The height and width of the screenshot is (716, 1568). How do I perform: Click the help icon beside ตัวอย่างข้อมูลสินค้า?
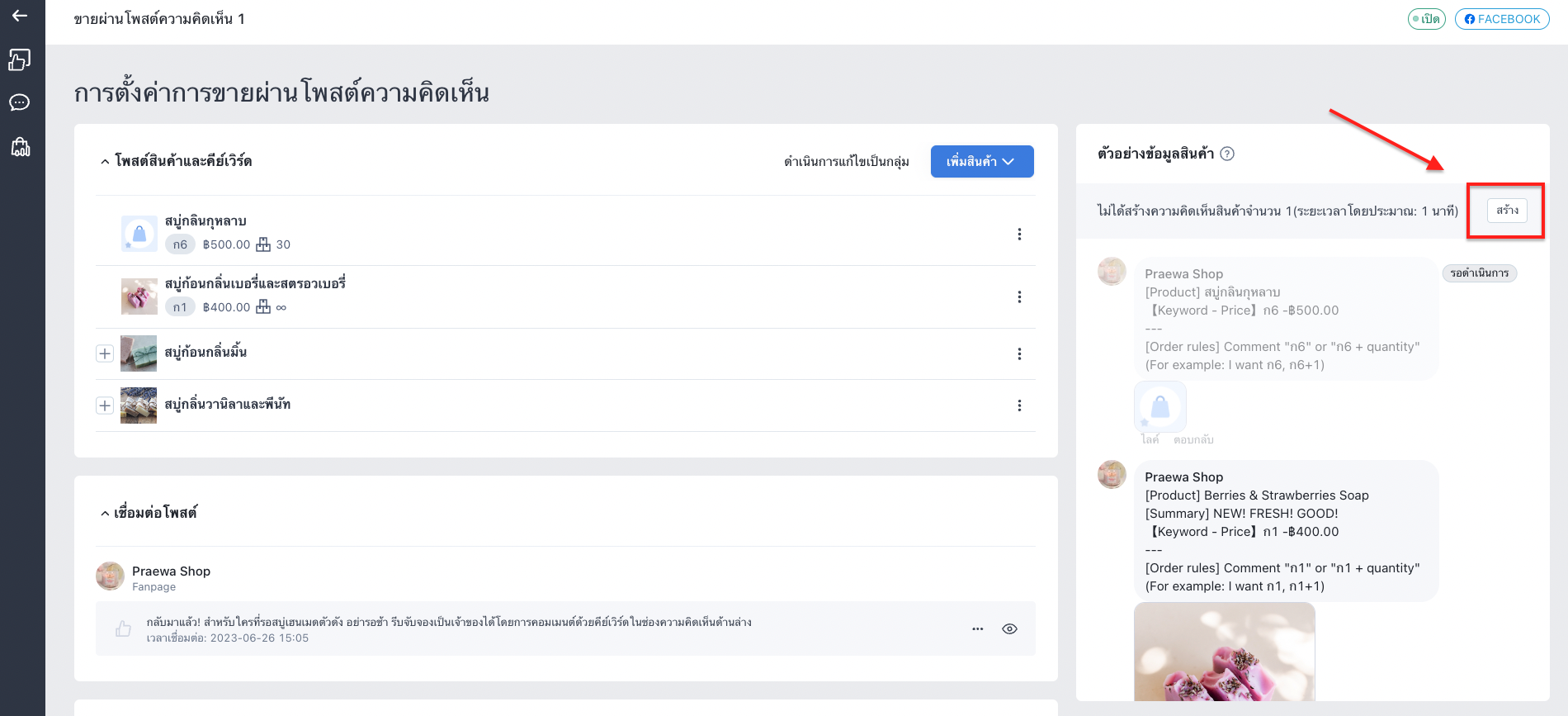click(1227, 154)
